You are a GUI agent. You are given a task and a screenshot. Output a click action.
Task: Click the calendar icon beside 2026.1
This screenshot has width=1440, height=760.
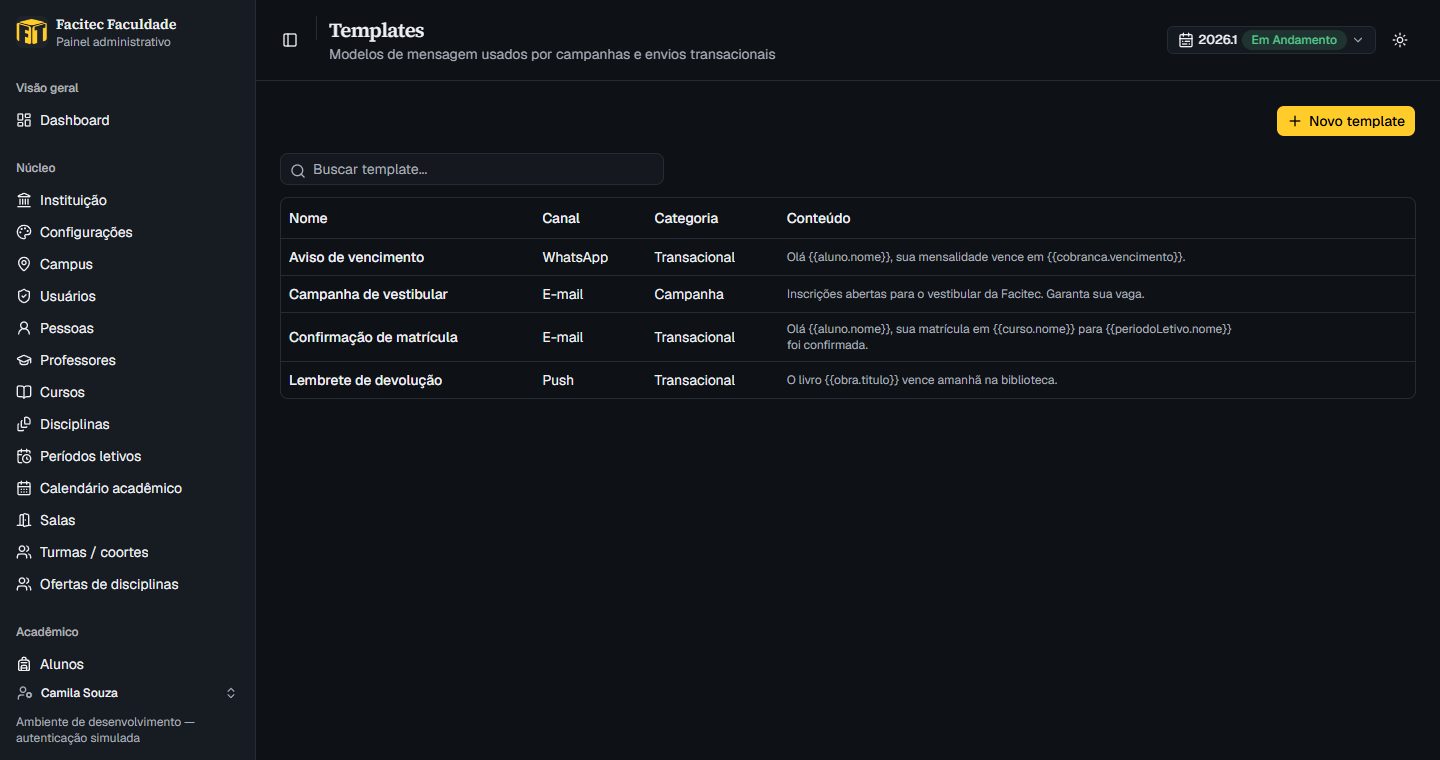(1186, 40)
